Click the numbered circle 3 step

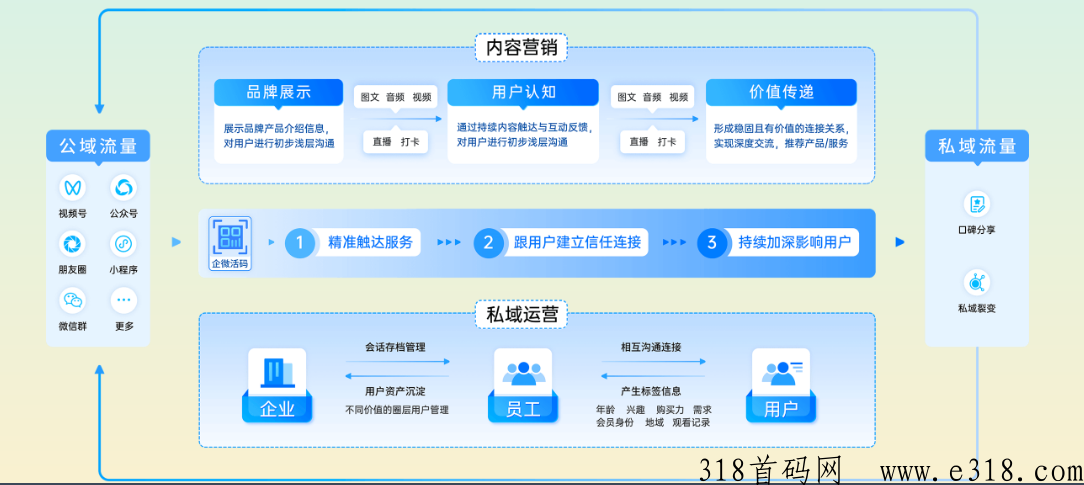tap(711, 242)
